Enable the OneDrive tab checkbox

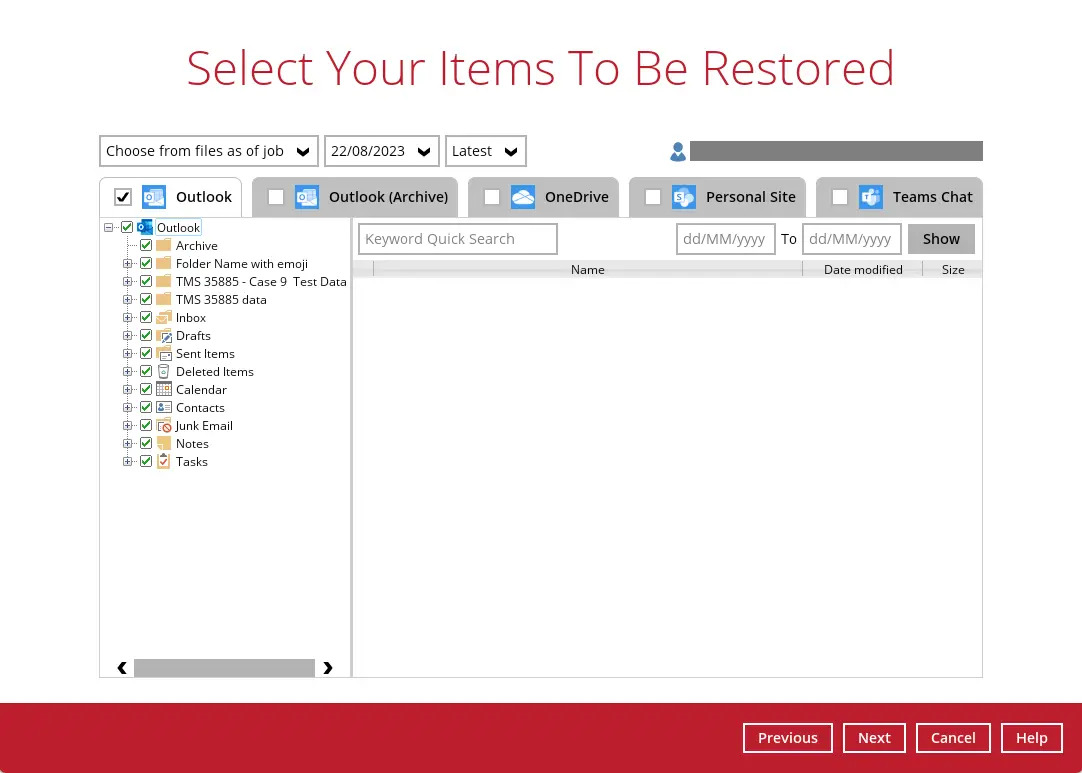pos(492,197)
